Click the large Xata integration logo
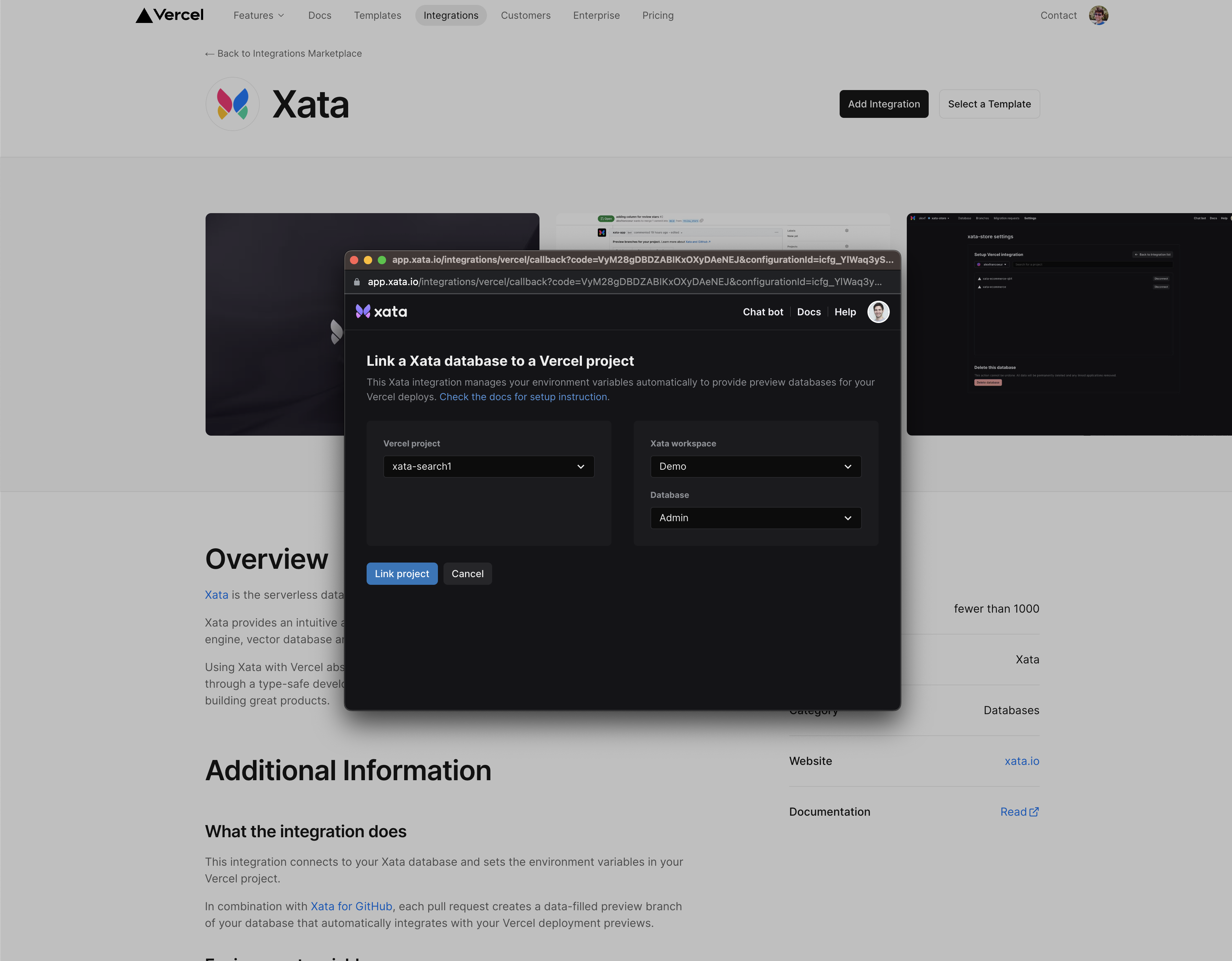The width and height of the screenshot is (1232, 961). tap(232, 104)
